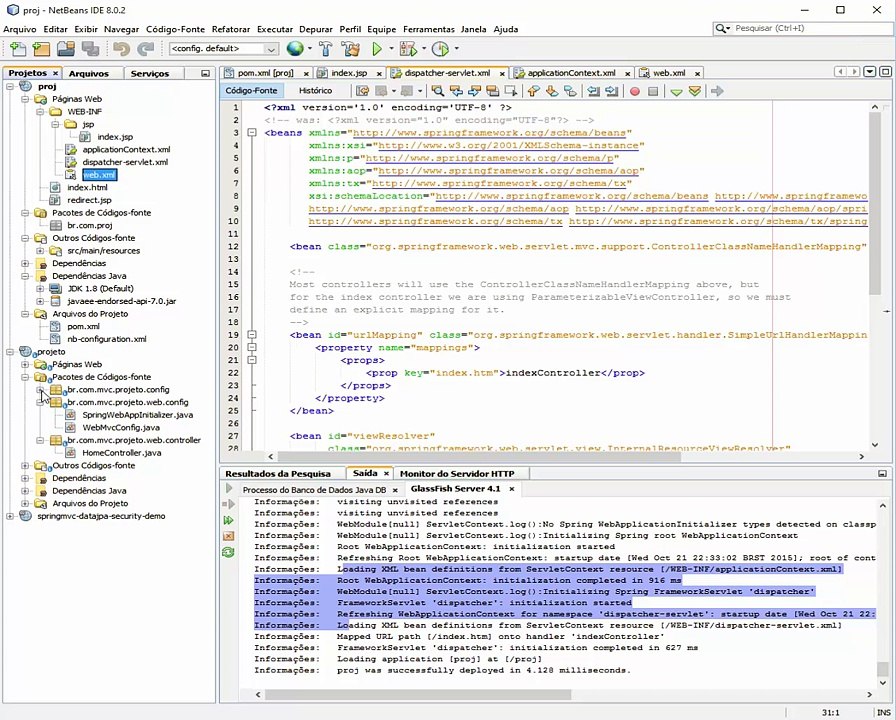Viewport: 896px width, 720px height.
Task: Run the project with green play icon
Action: tap(377, 49)
